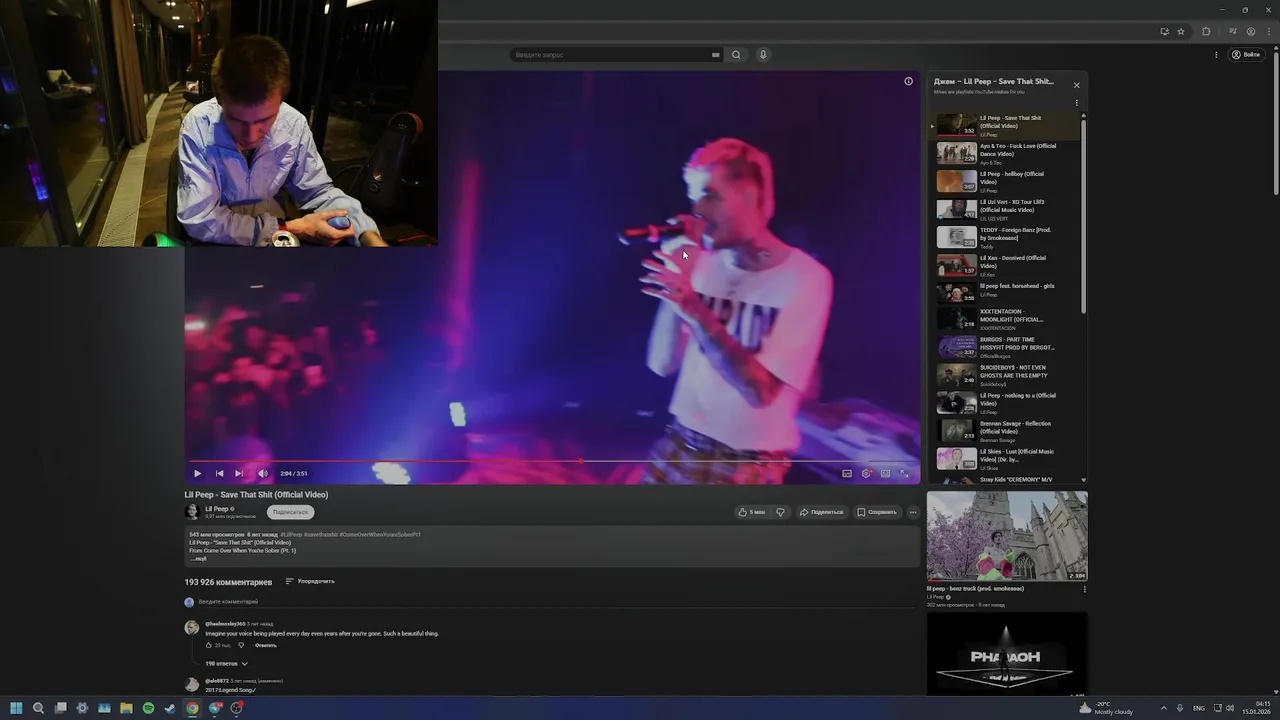
Task: Open taskbar search magnifier
Action: click(38, 708)
